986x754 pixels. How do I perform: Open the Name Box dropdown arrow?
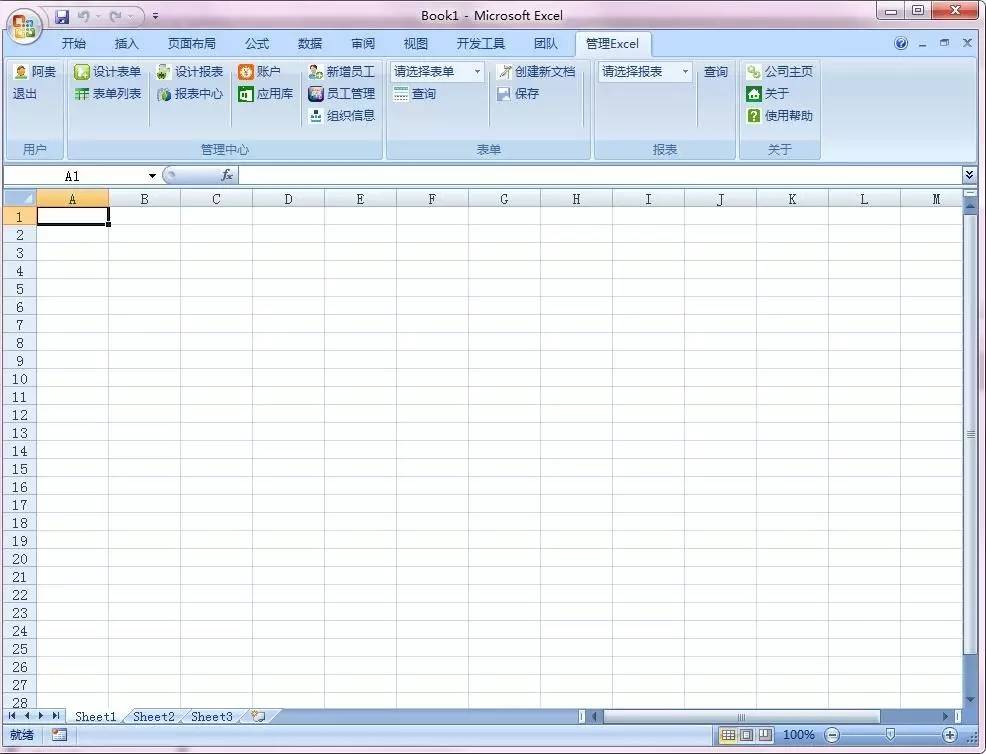click(152, 176)
